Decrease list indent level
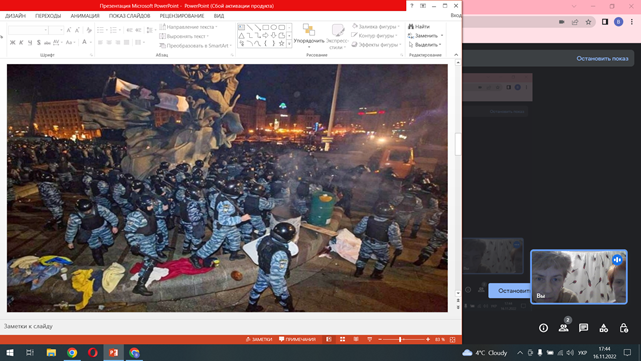The width and height of the screenshot is (642, 362). (x=129, y=30)
